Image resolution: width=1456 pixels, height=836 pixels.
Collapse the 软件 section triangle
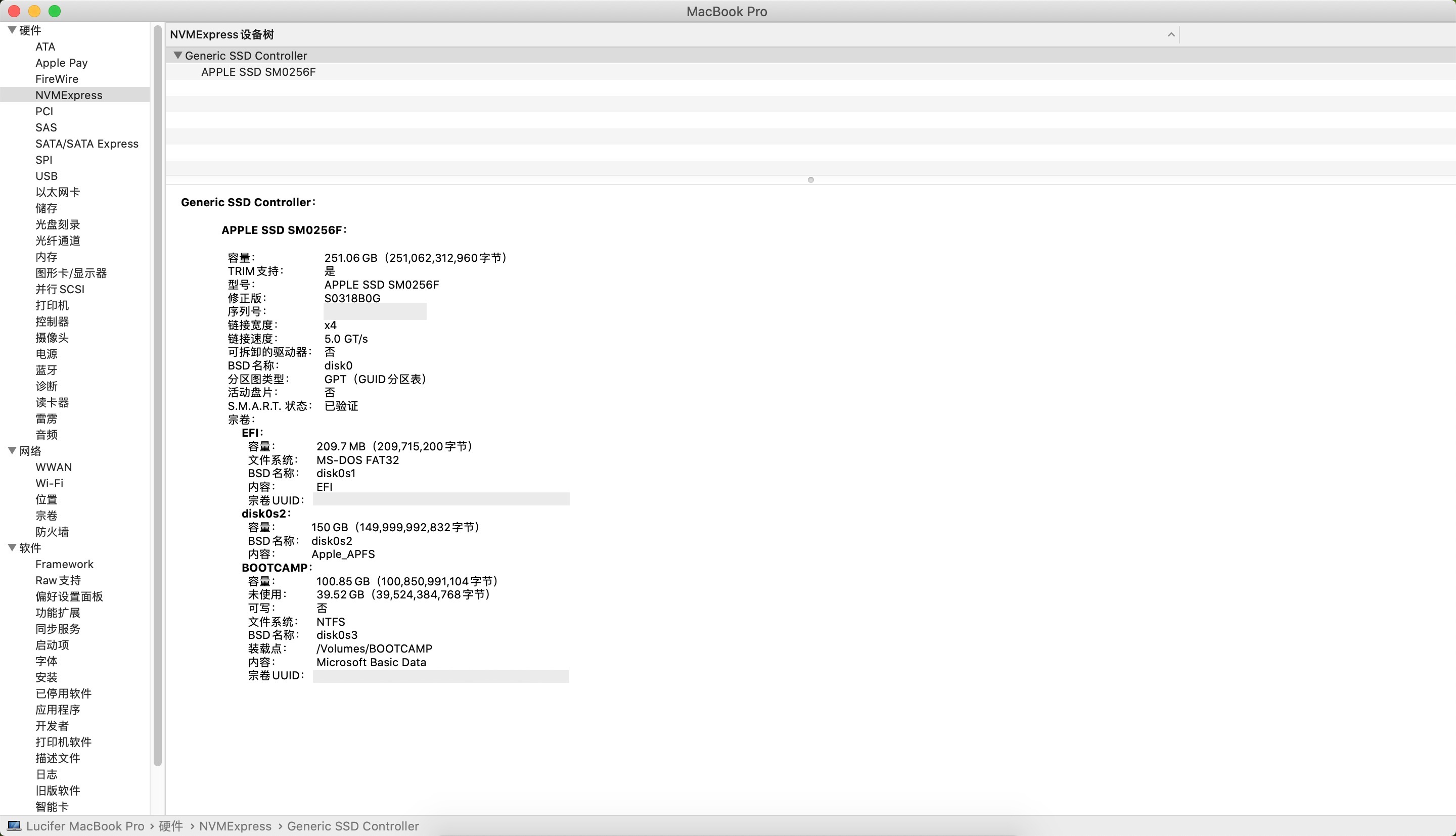12,548
